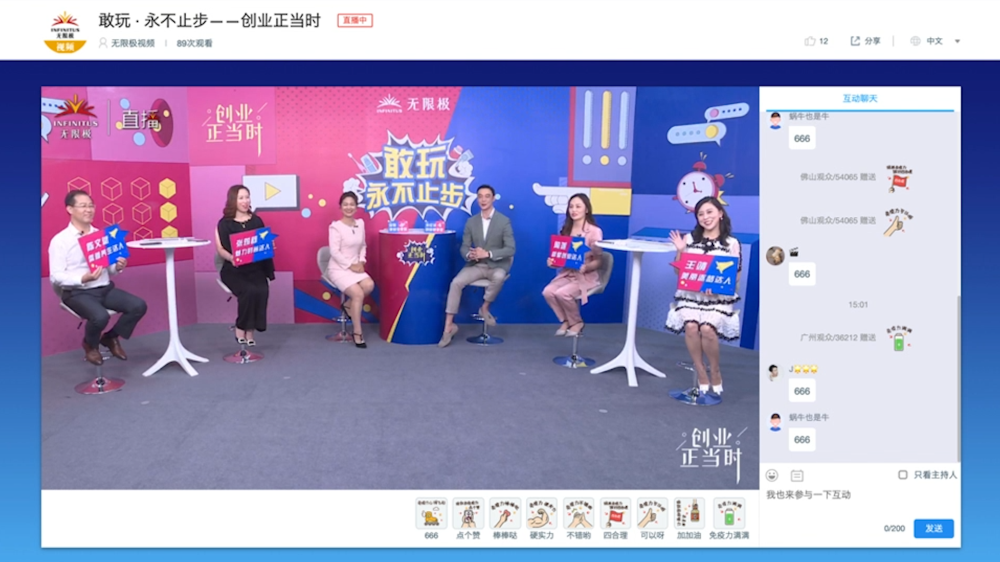Viewport: 1000px width, 562px height.
Task: Send the 棒棒哒 sticker
Action: (505, 514)
